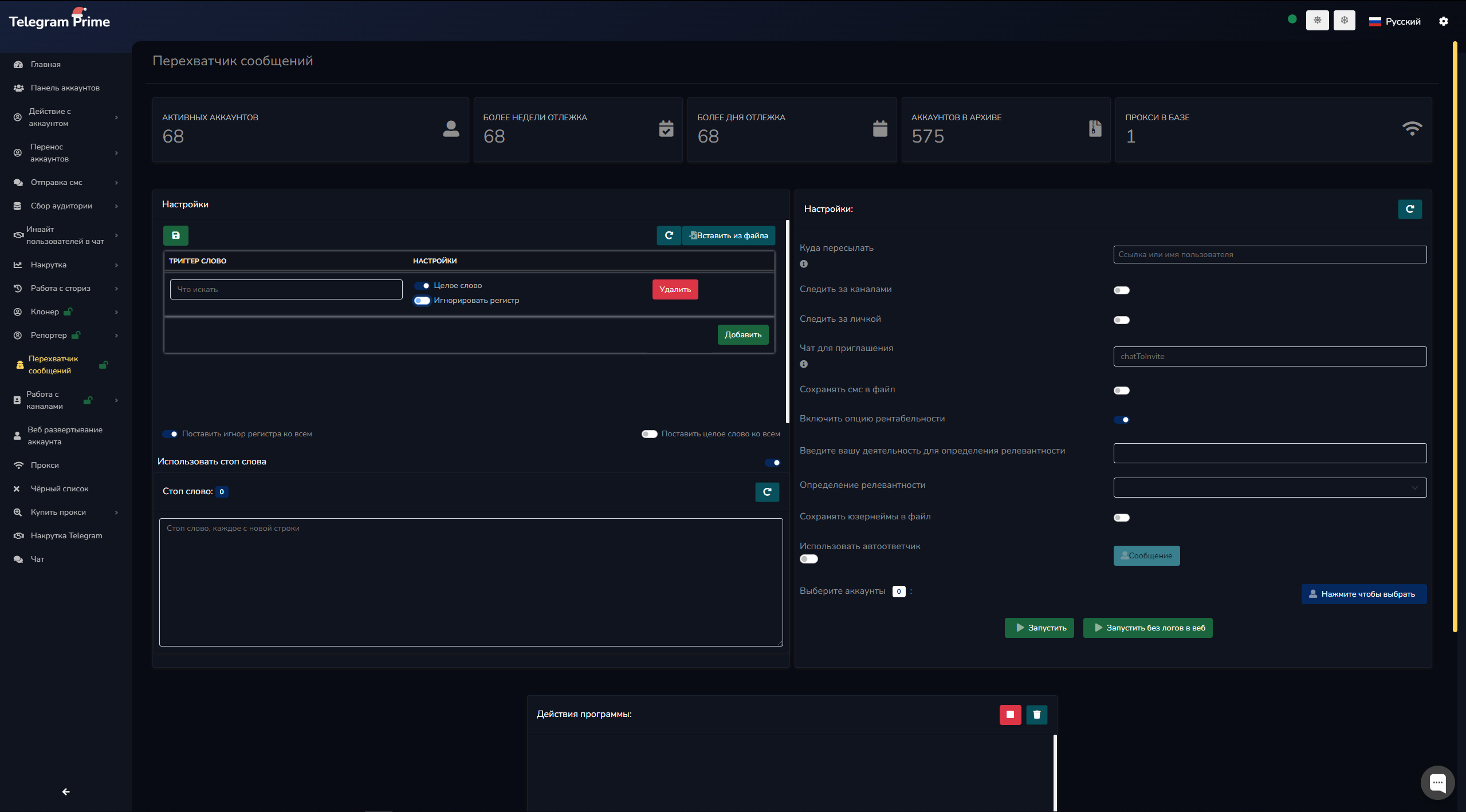Open the chat bubble widget
This screenshot has width=1466, height=812.
(1437, 782)
